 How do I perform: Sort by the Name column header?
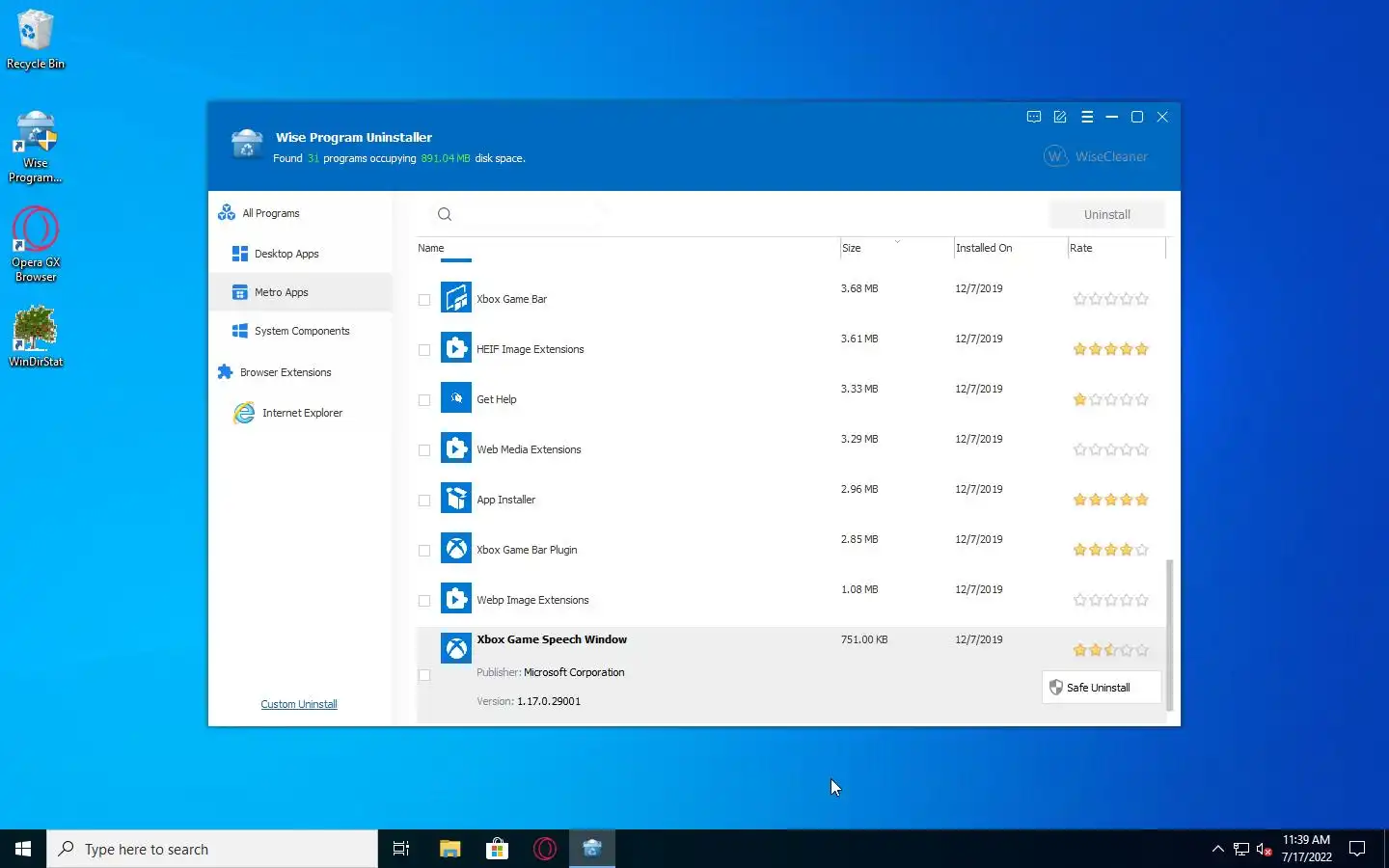pyautogui.click(x=628, y=248)
